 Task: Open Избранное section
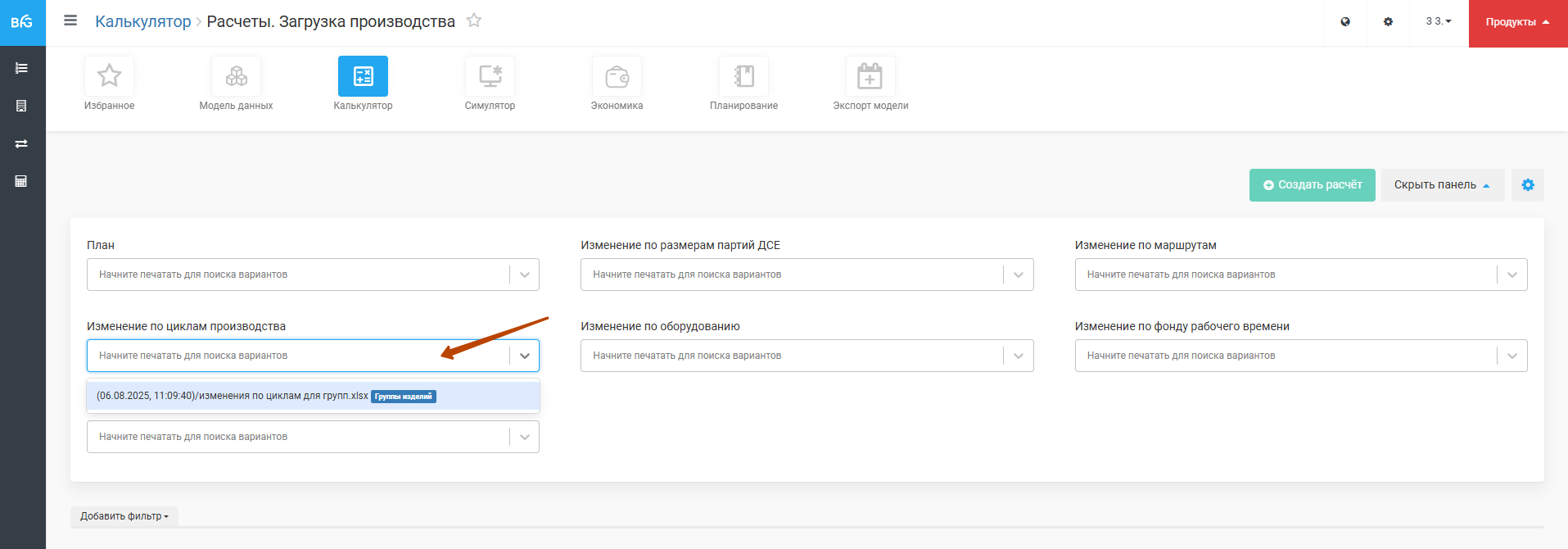click(x=109, y=84)
